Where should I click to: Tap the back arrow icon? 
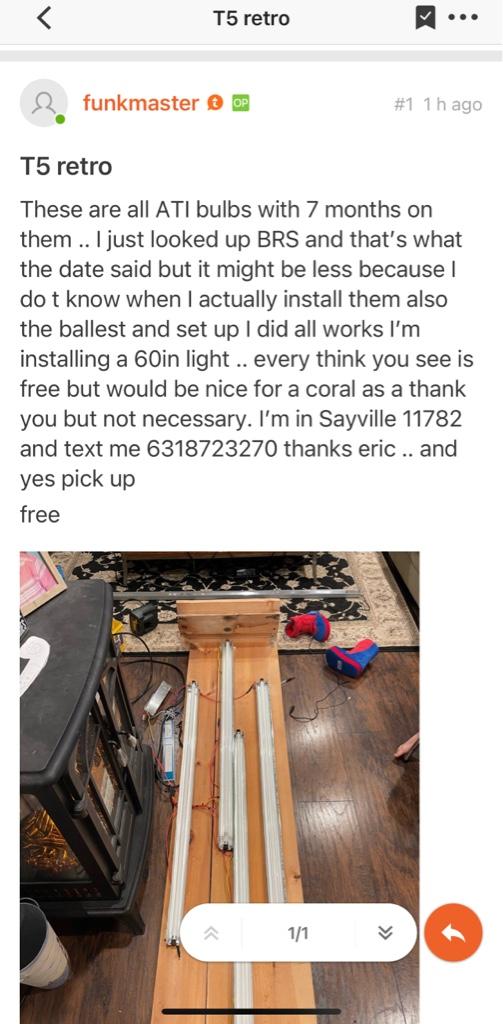click(43, 18)
